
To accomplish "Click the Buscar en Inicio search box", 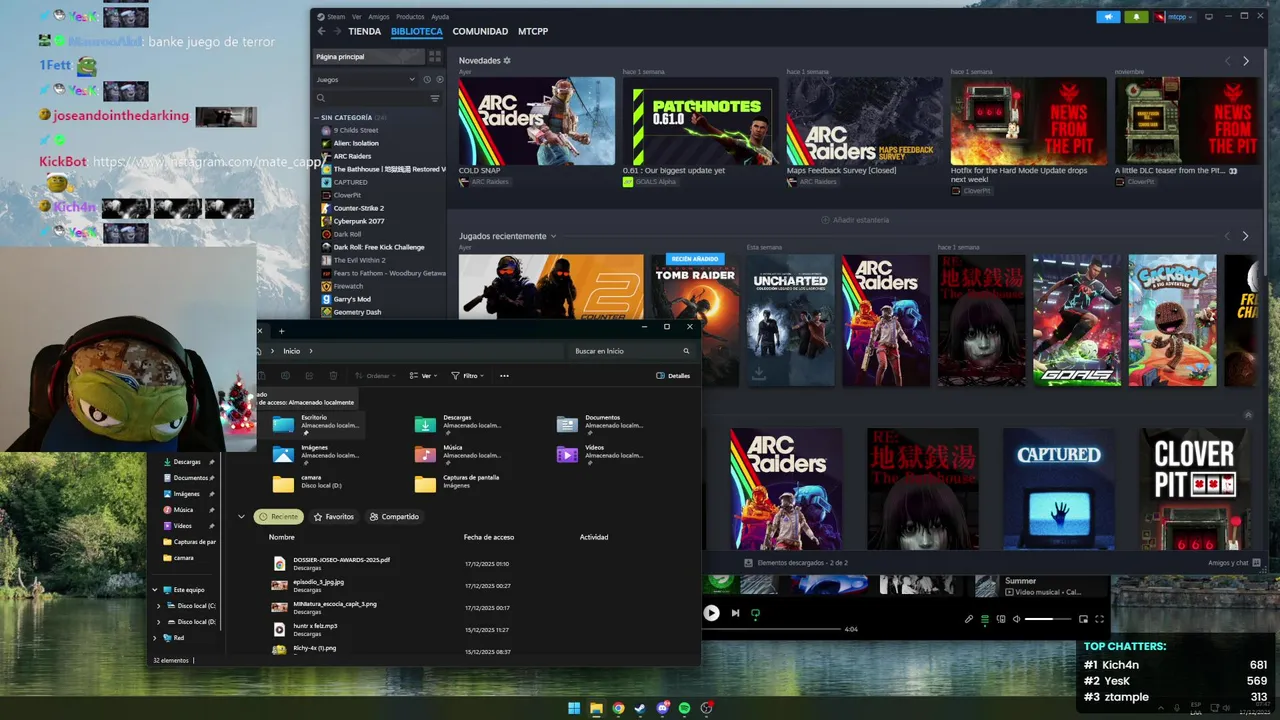I will [632, 351].
